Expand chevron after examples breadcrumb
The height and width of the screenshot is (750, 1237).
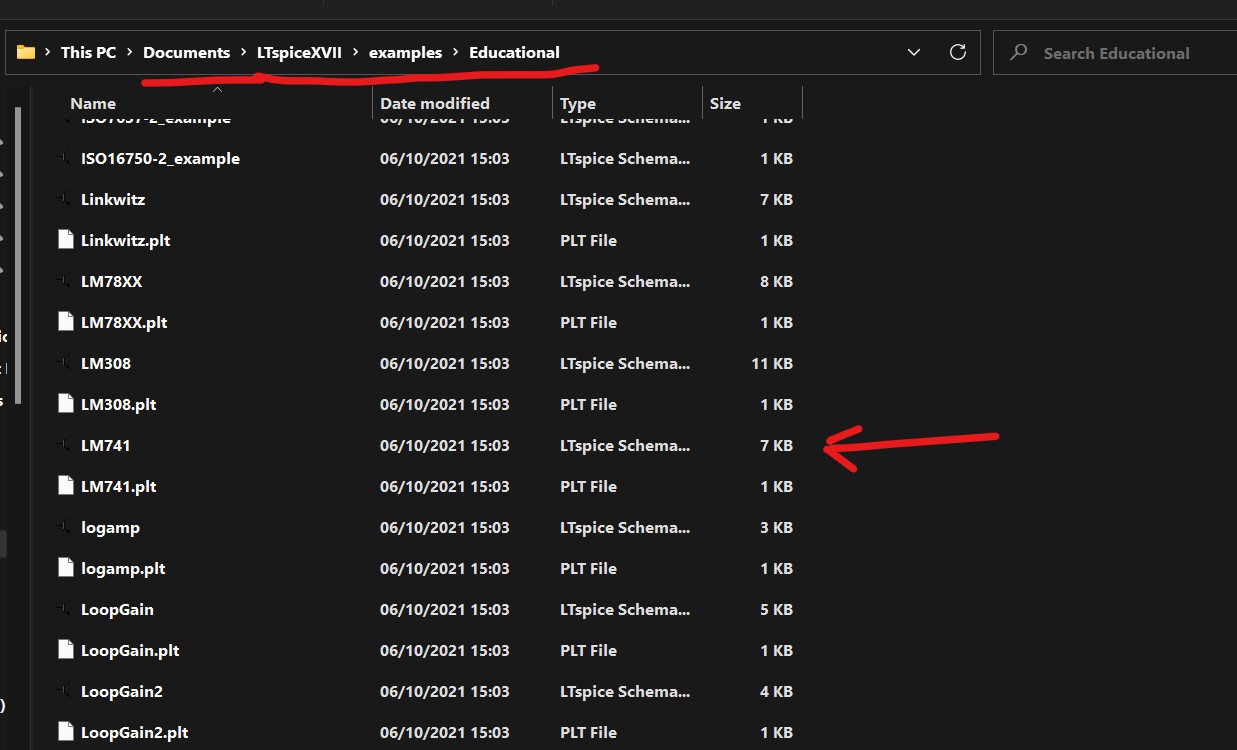click(455, 53)
